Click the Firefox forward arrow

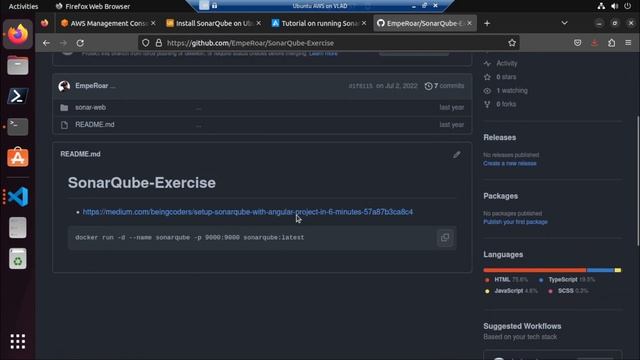(63, 43)
